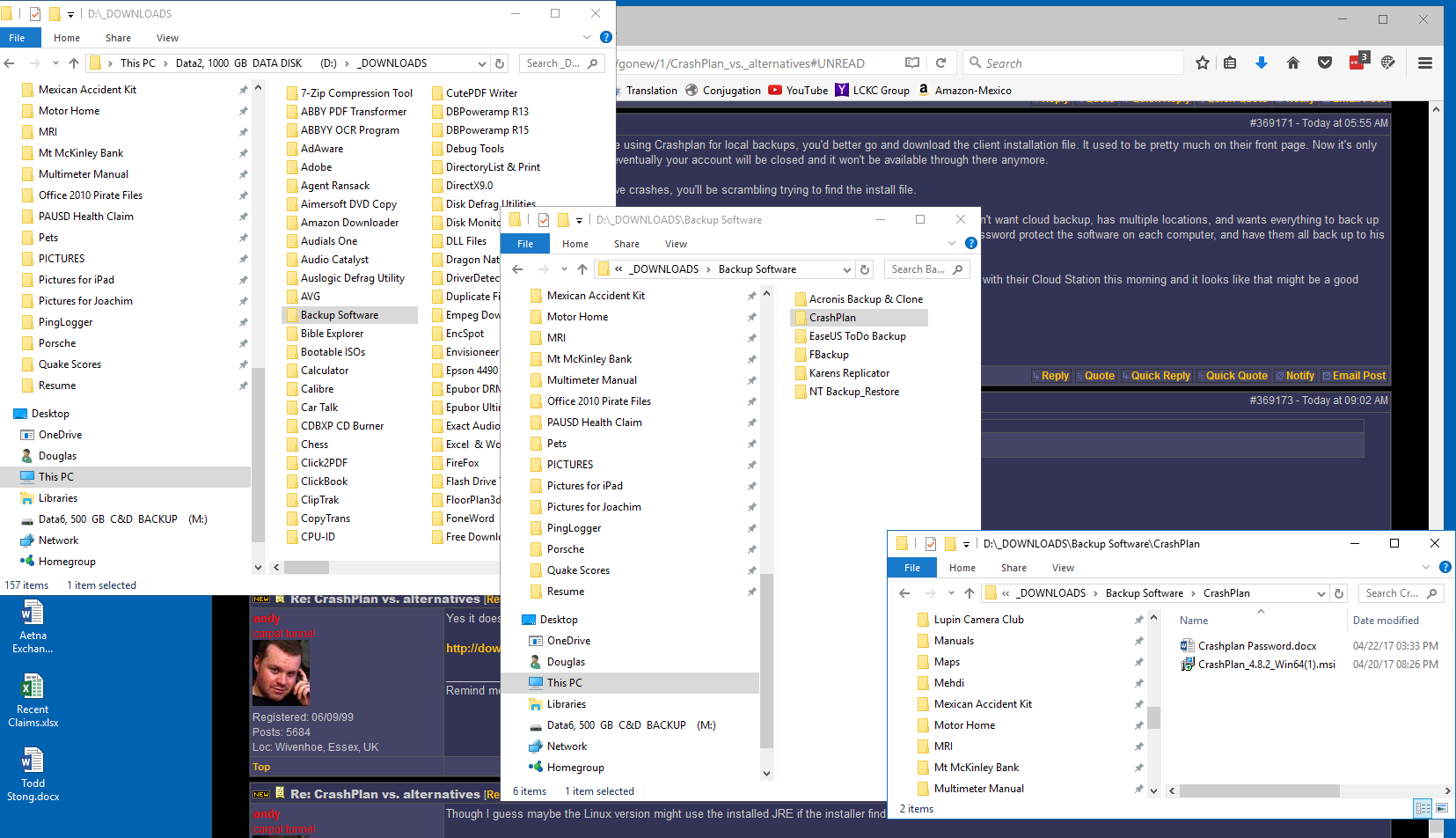Unpin Resume in _DOWNLOADS window sidebar

coord(243,386)
